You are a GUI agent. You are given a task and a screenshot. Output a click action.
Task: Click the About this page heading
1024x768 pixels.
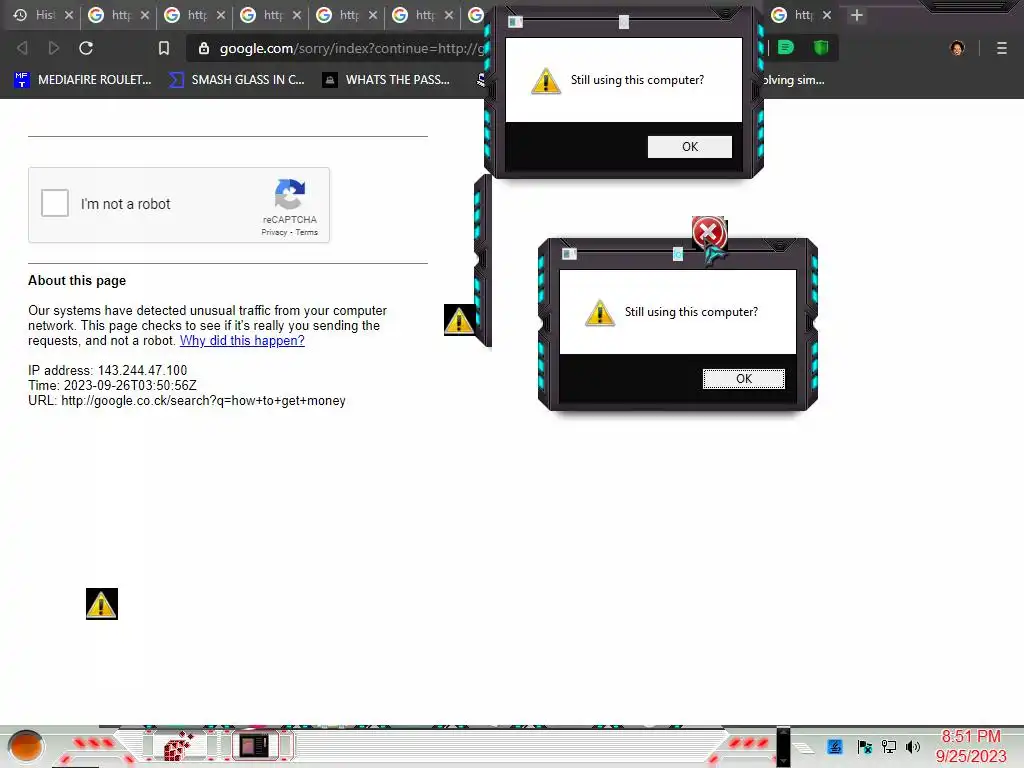(77, 281)
